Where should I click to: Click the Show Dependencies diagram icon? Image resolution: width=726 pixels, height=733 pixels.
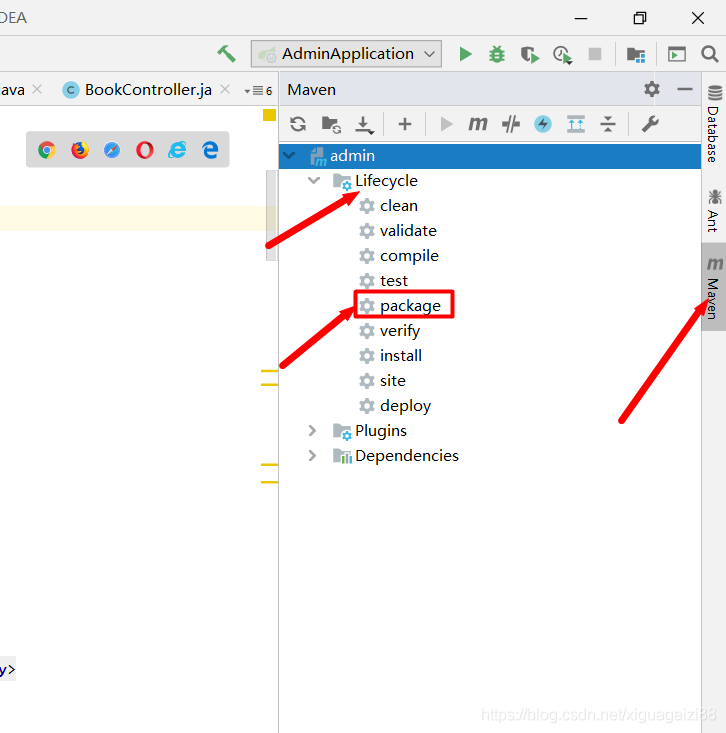coord(575,124)
